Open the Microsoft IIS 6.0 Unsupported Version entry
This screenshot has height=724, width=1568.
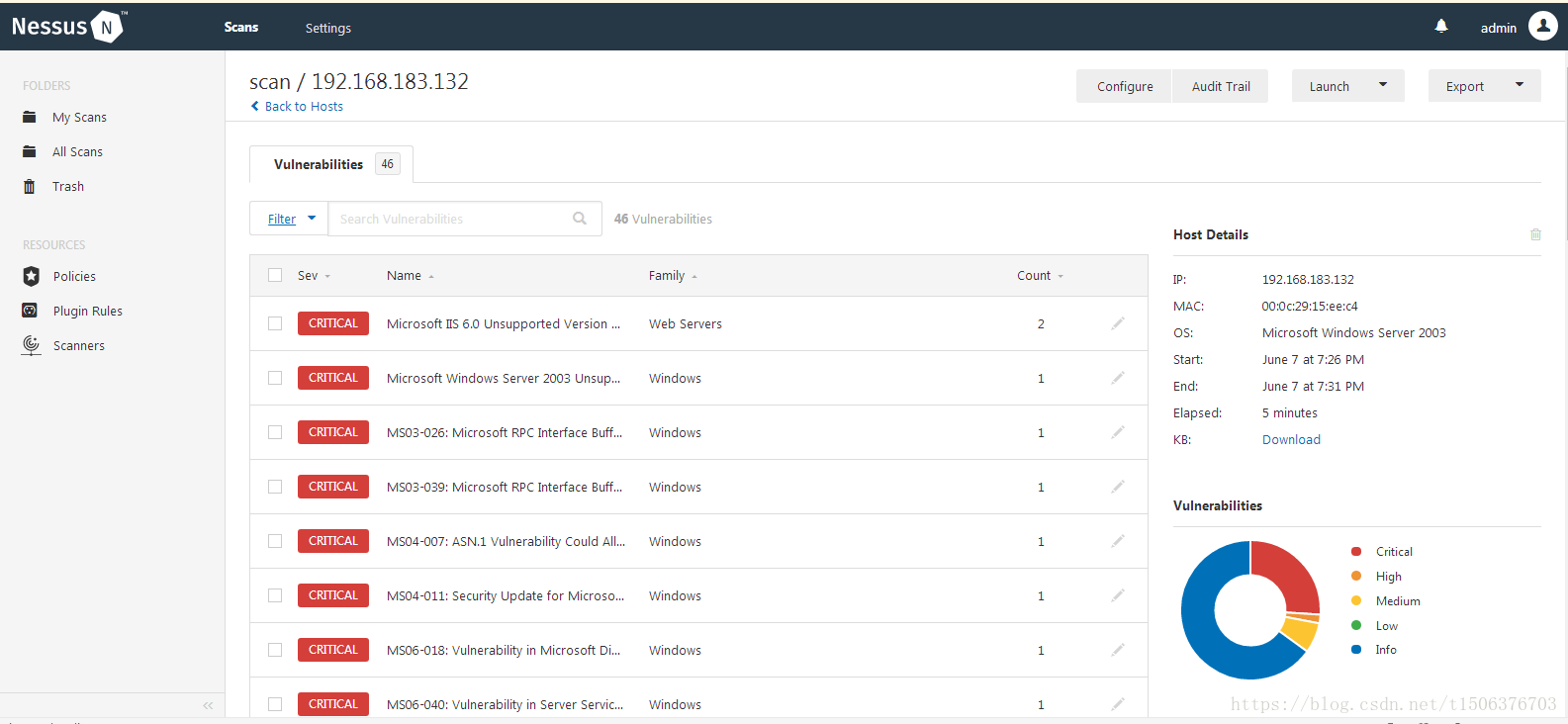(504, 323)
